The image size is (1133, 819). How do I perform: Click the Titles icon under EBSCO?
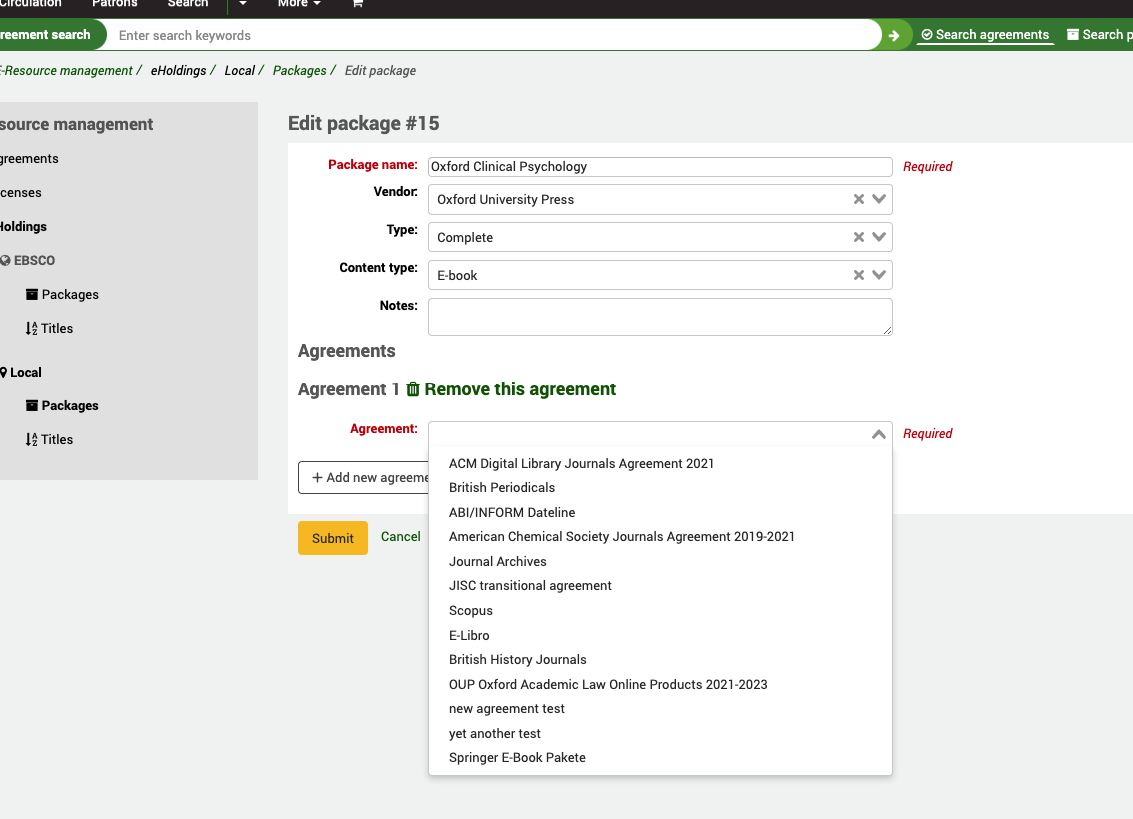click(x=30, y=328)
